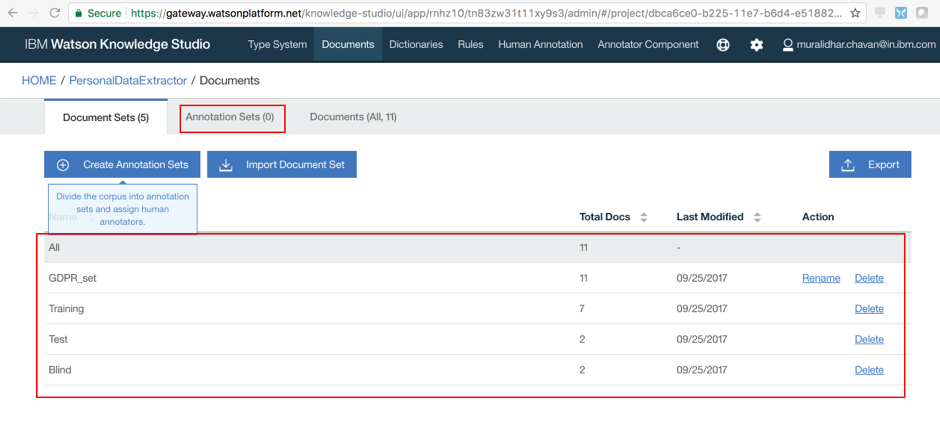Viewport: 940px width, 425px height.
Task: Select the Blind row name
Action: tap(60, 370)
